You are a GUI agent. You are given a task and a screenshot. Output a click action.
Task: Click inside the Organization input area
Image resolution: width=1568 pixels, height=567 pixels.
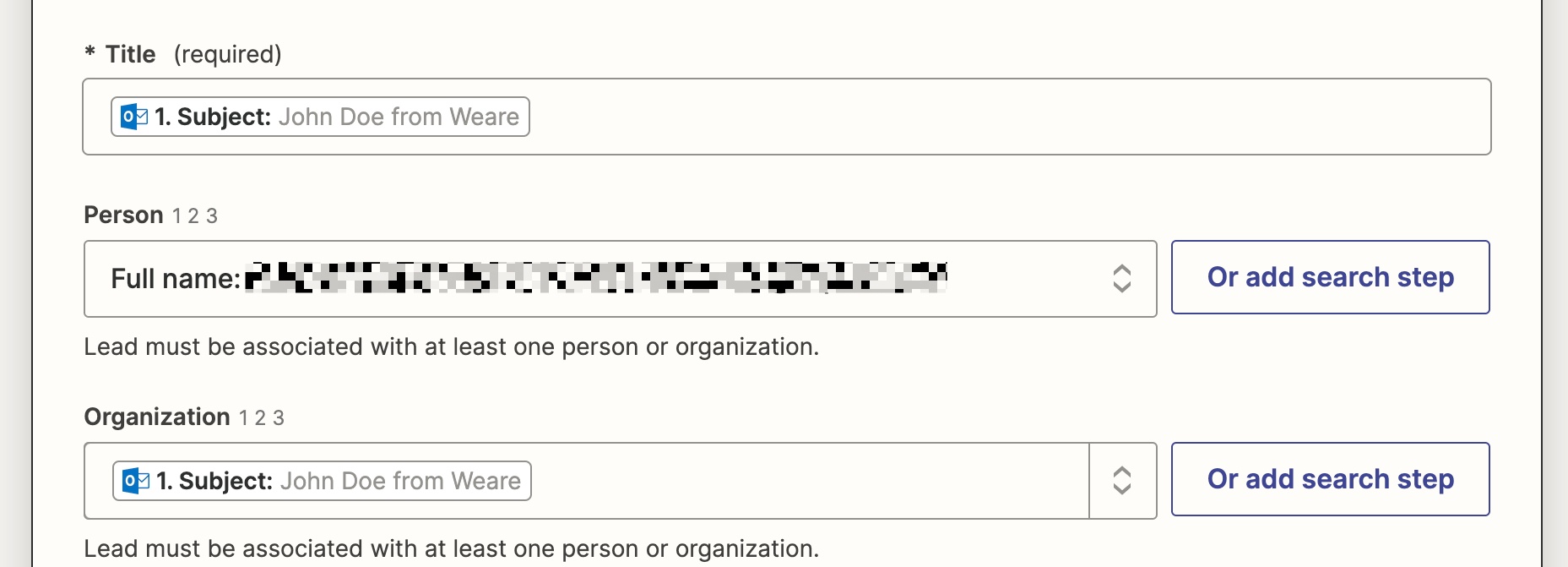click(587, 481)
